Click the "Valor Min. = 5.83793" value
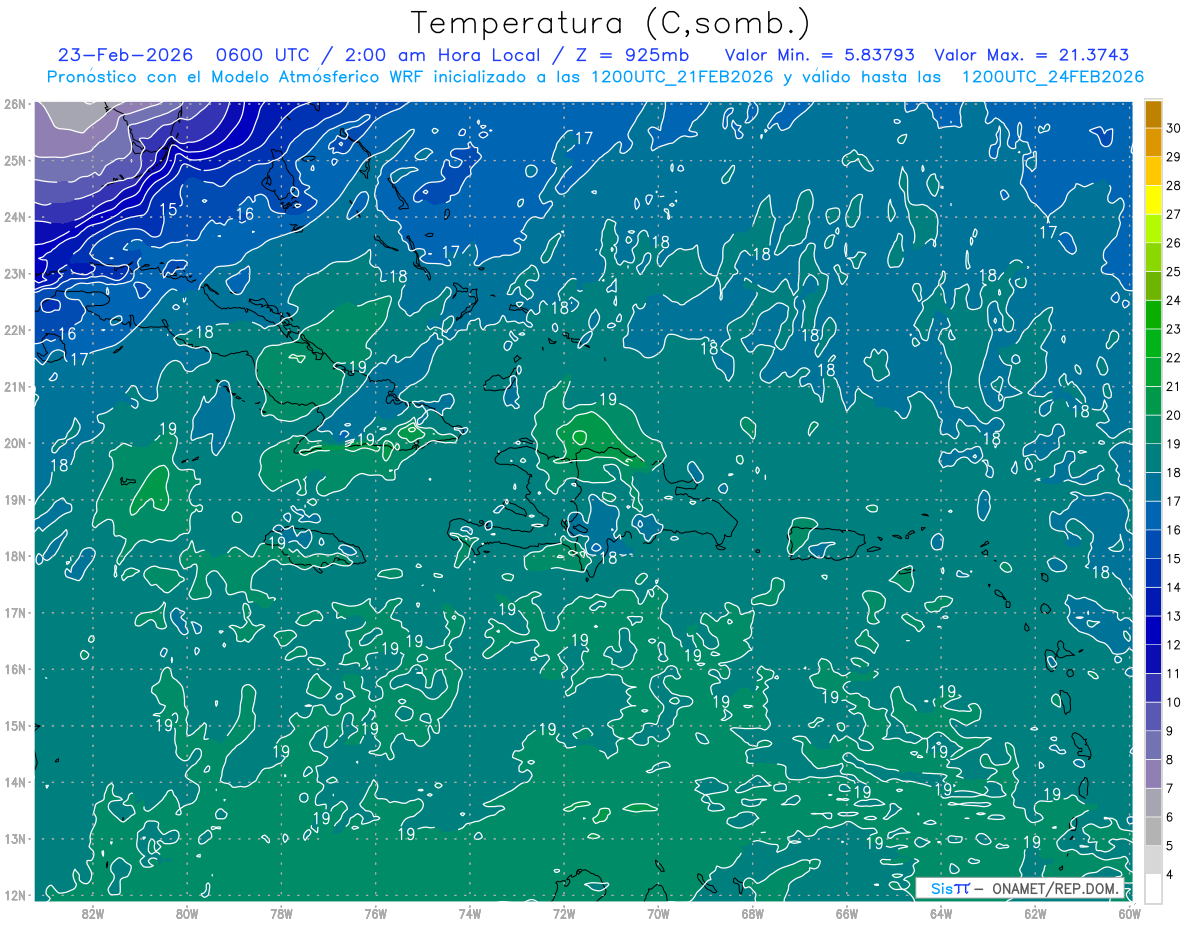The image size is (1200, 927). pyautogui.click(x=819, y=55)
